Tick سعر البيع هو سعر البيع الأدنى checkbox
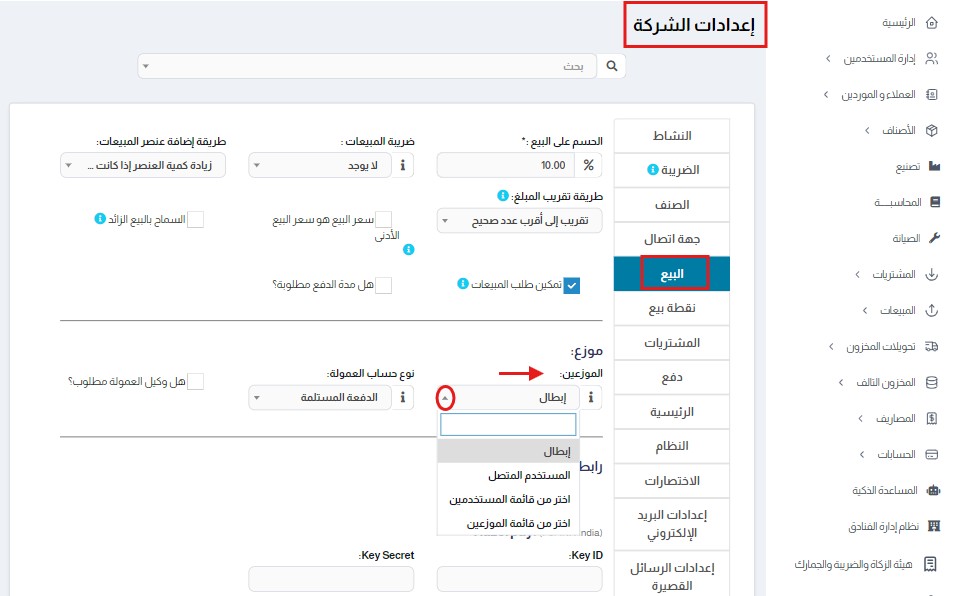 (383, 220)
